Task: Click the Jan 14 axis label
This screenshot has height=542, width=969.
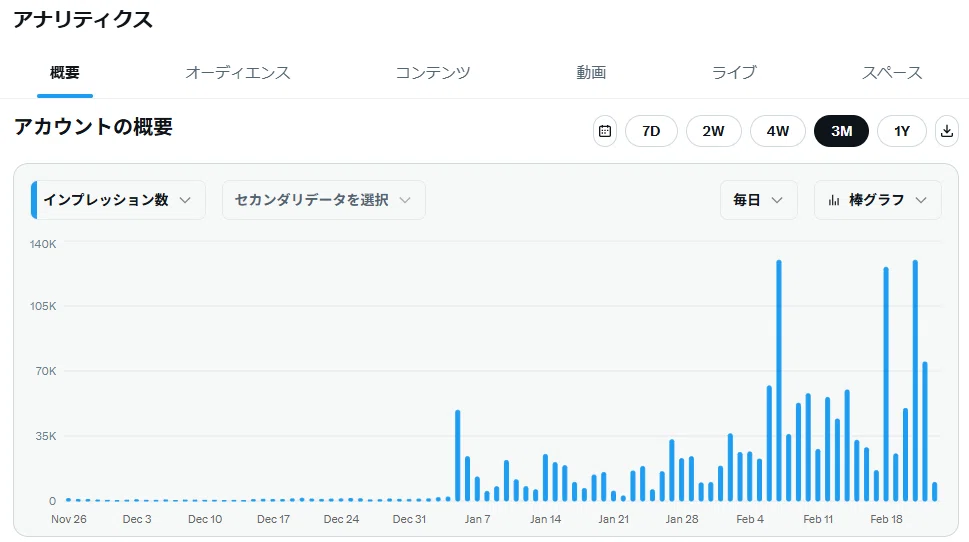Action: click(x=545, y=519)
